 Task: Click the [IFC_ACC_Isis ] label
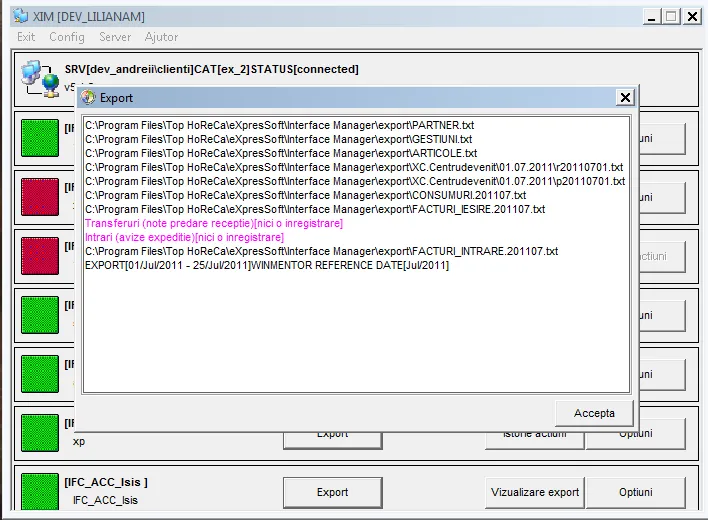106,482
